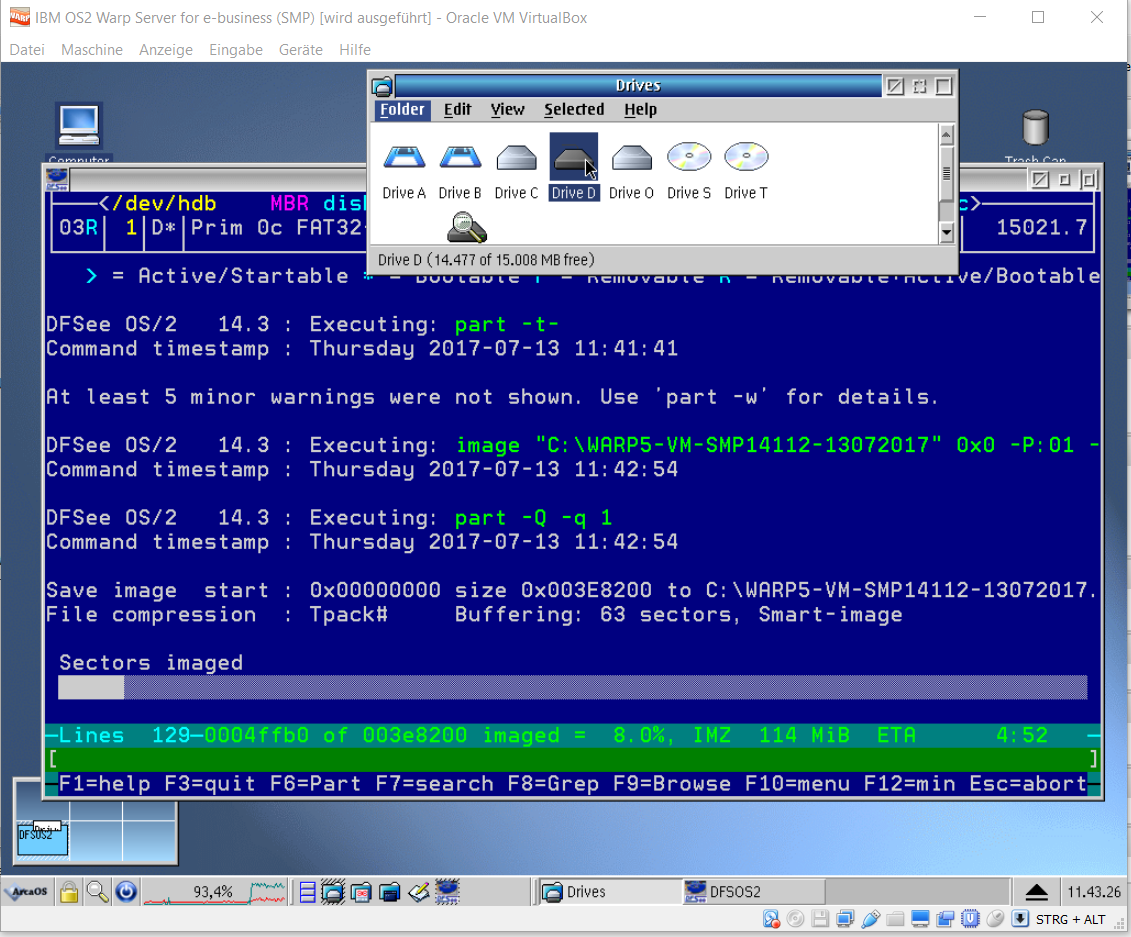Click the drive-with-magnifier icon in Drives folder

467,227
